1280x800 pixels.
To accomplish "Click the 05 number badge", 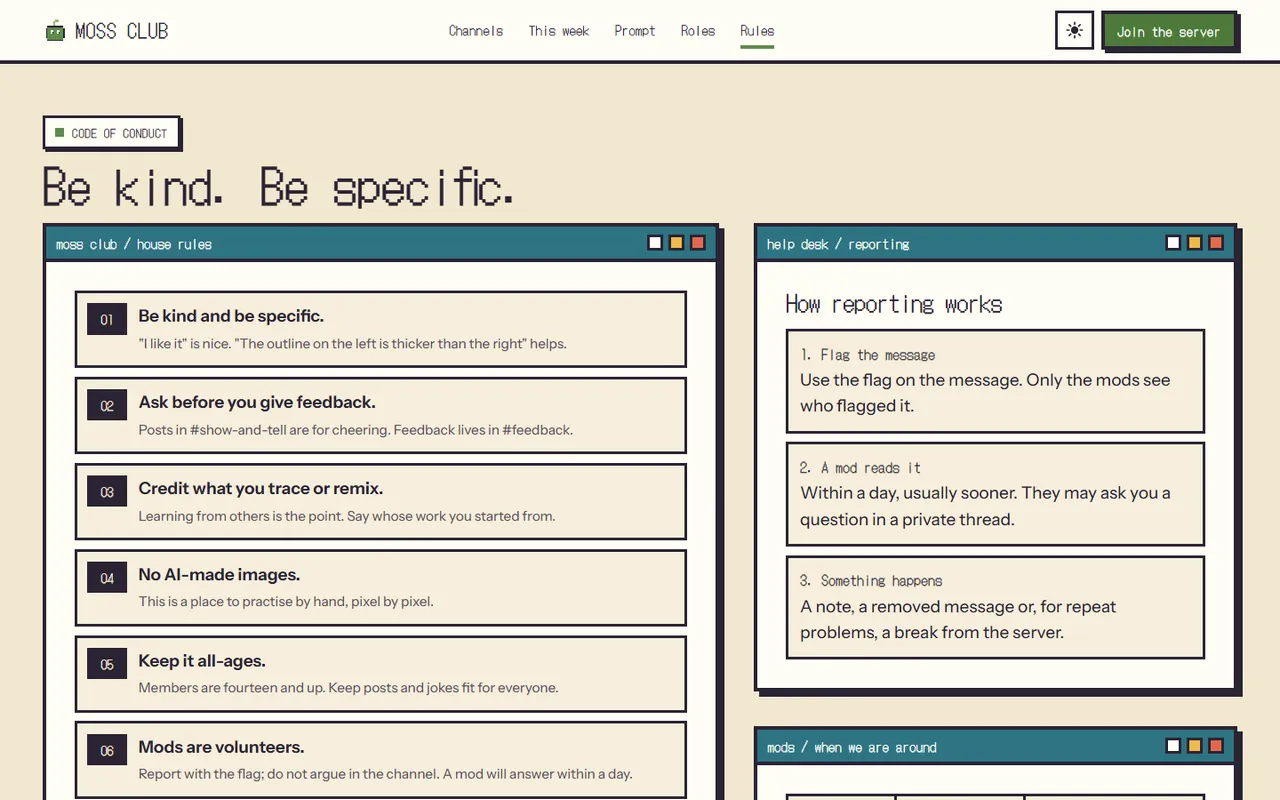I will point(107,664).
